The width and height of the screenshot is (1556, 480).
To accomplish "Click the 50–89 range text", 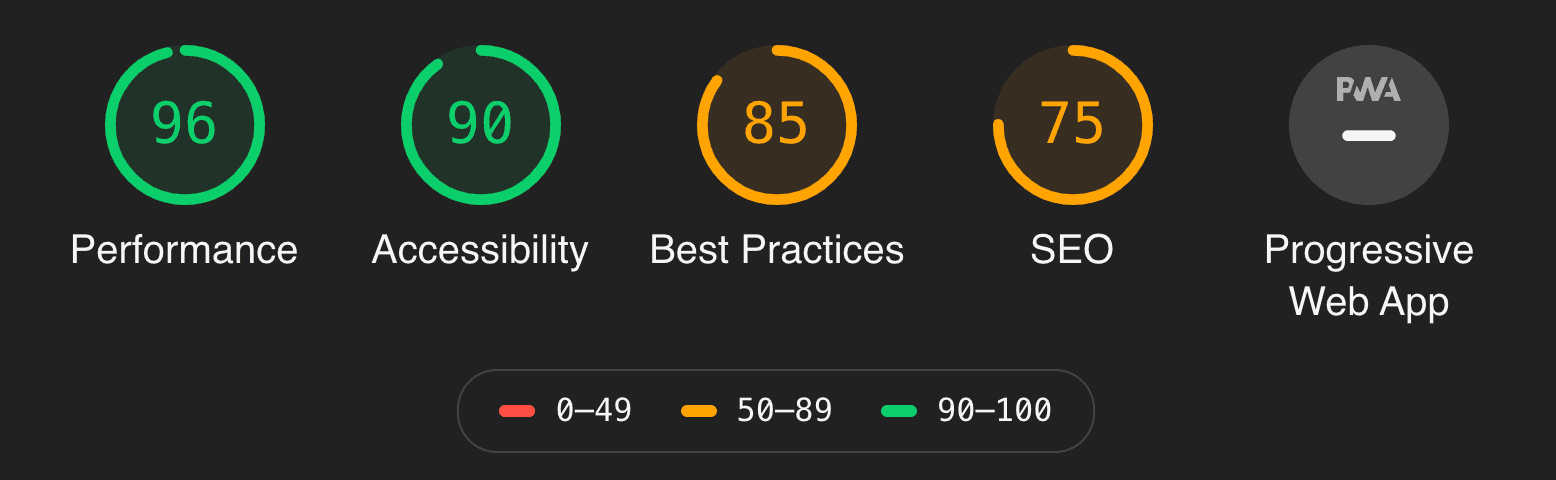I will tap(784, 410).
